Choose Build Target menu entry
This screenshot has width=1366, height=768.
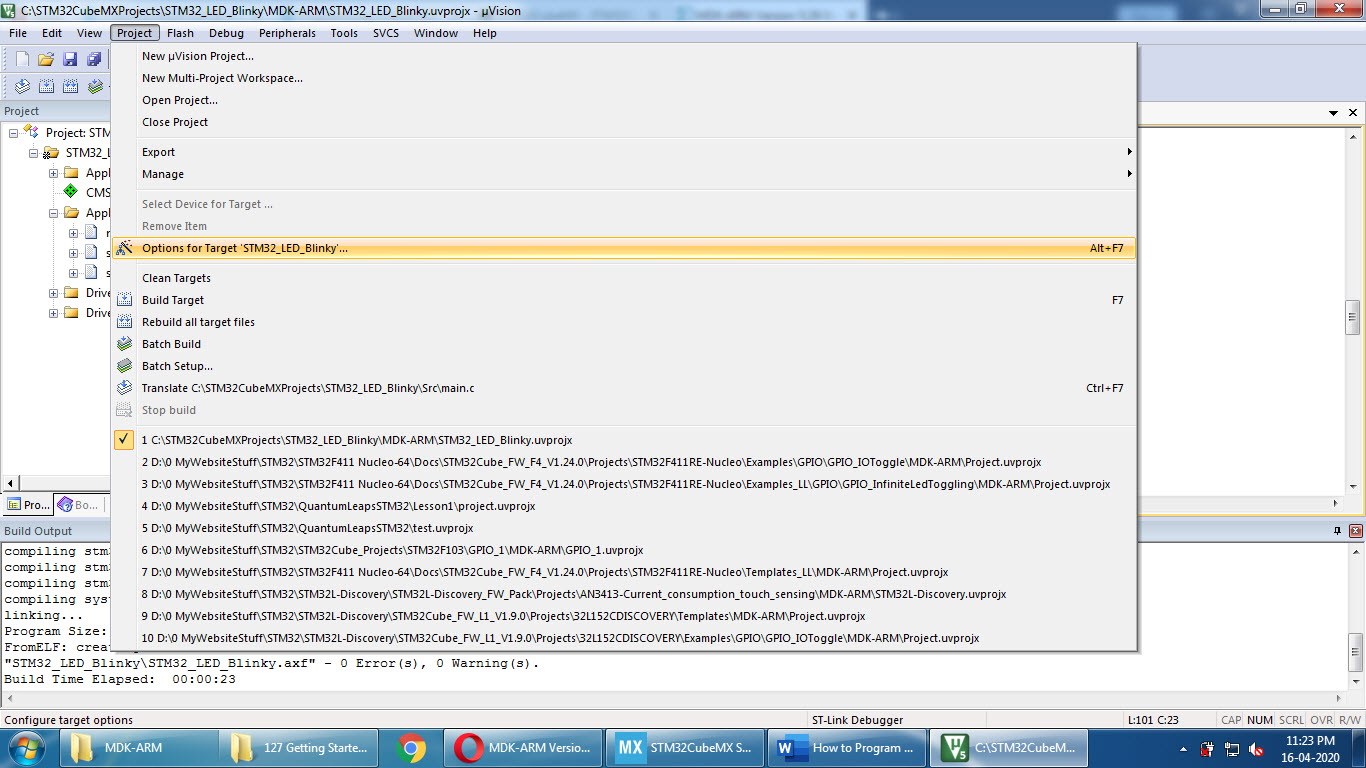point(623,300)
